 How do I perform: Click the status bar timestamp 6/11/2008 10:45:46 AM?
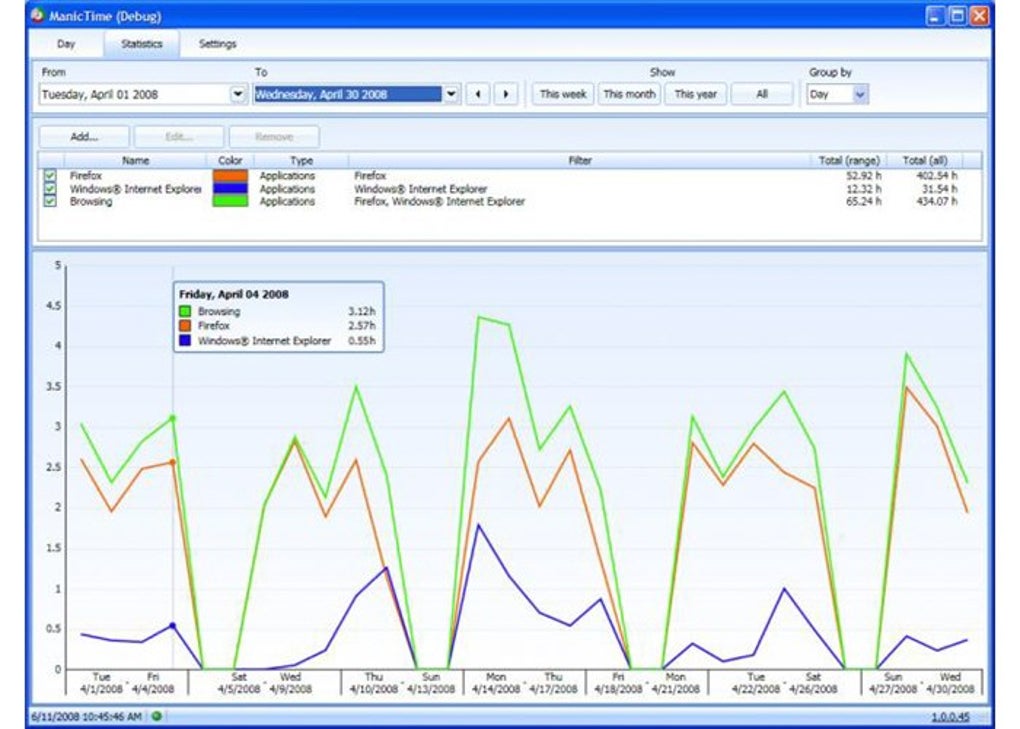87,717
